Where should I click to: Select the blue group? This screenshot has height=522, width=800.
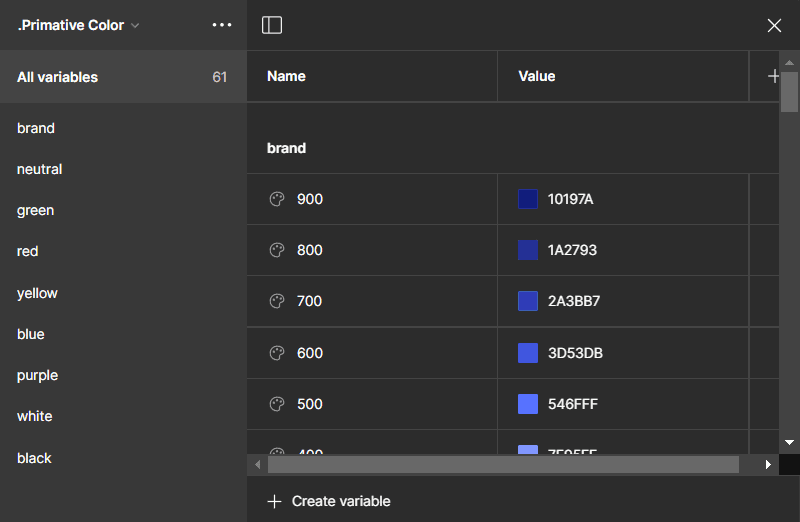click(x=31, y=334)
